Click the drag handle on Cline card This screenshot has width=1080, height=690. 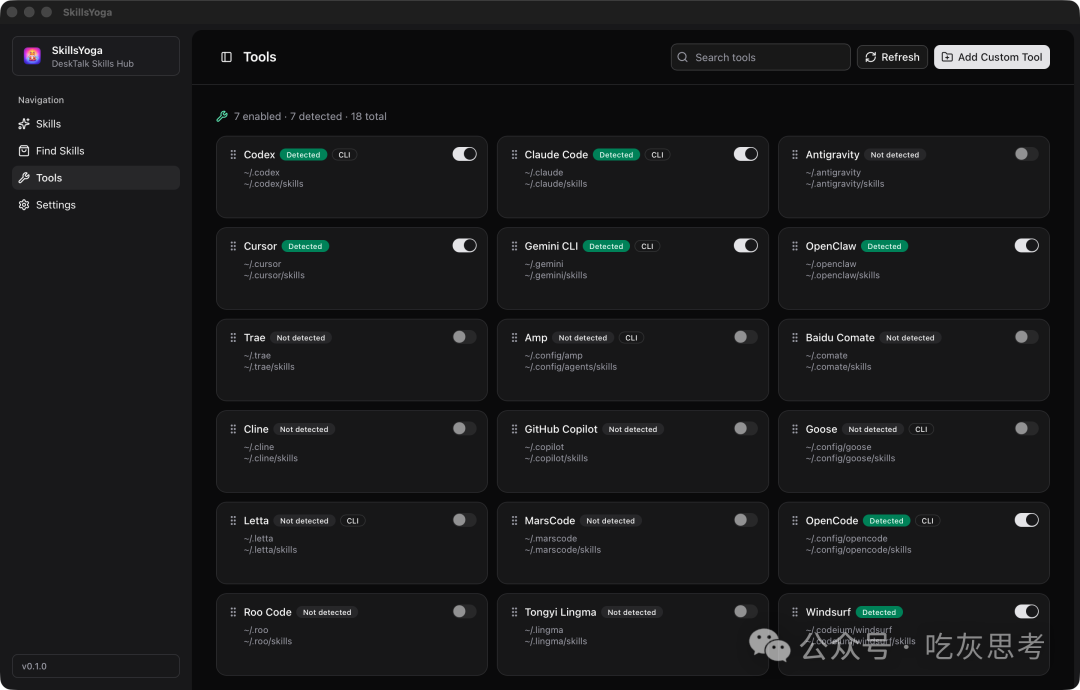(233, 429)
